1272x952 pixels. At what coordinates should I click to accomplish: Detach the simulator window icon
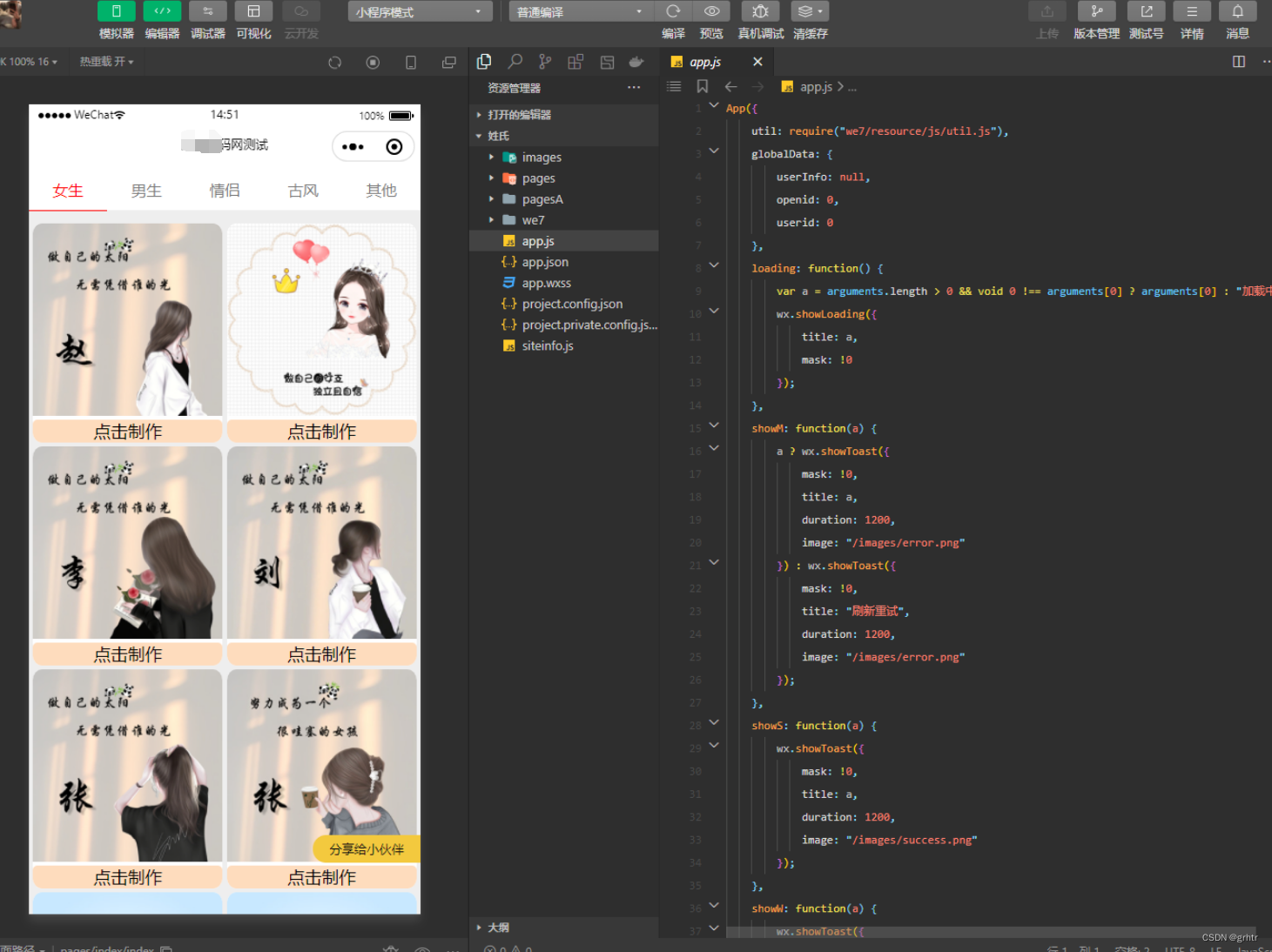point(449,63)
